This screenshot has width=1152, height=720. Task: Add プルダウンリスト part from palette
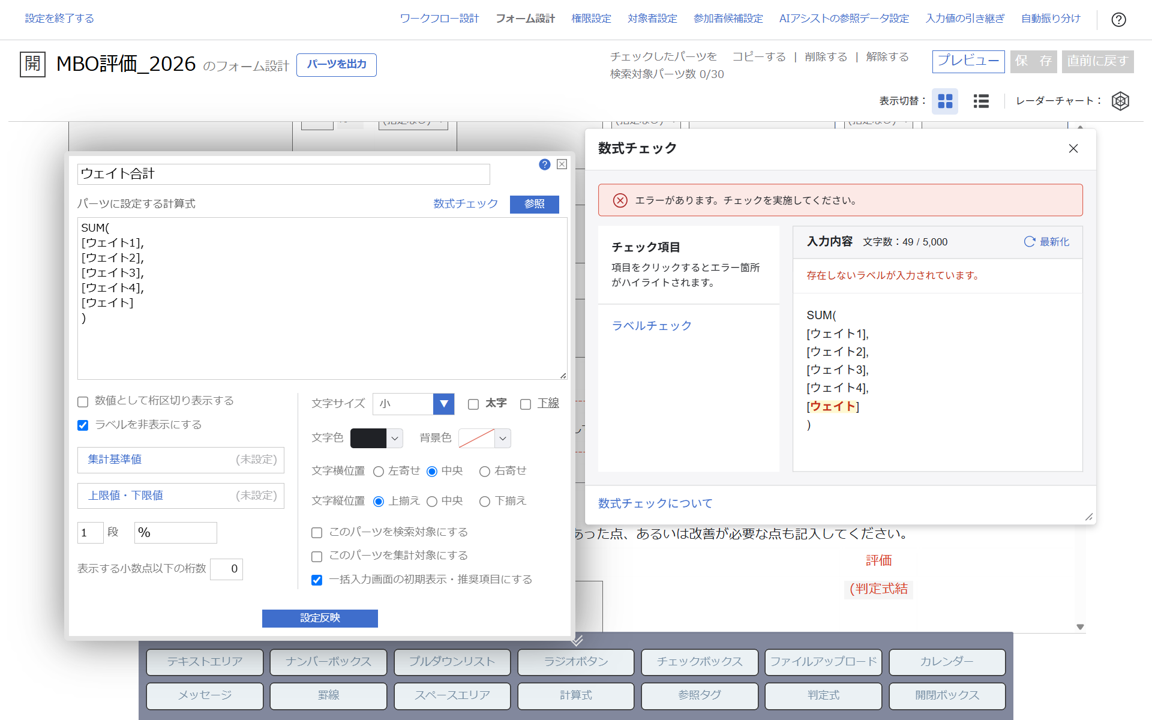coord(452,662)
